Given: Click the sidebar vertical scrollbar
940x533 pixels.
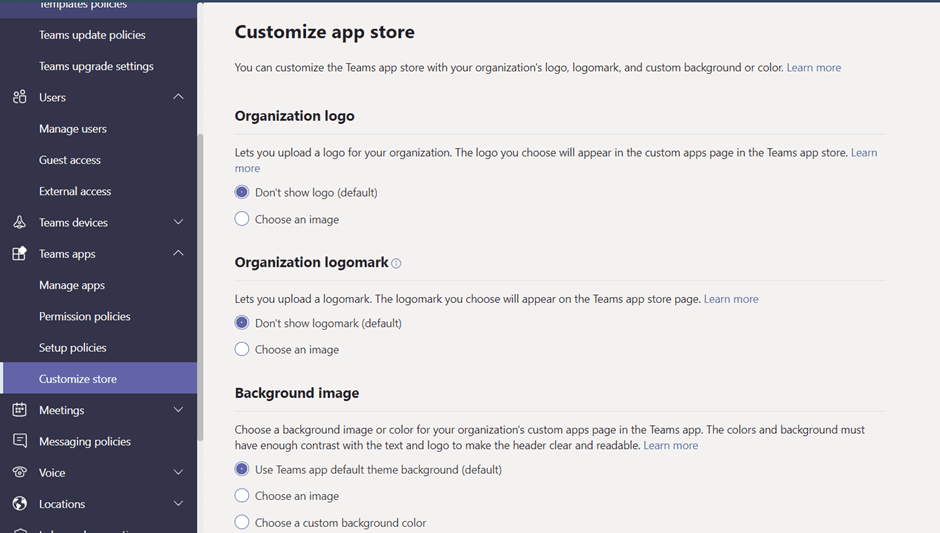Looking at the screenshot, I should 200,288.
